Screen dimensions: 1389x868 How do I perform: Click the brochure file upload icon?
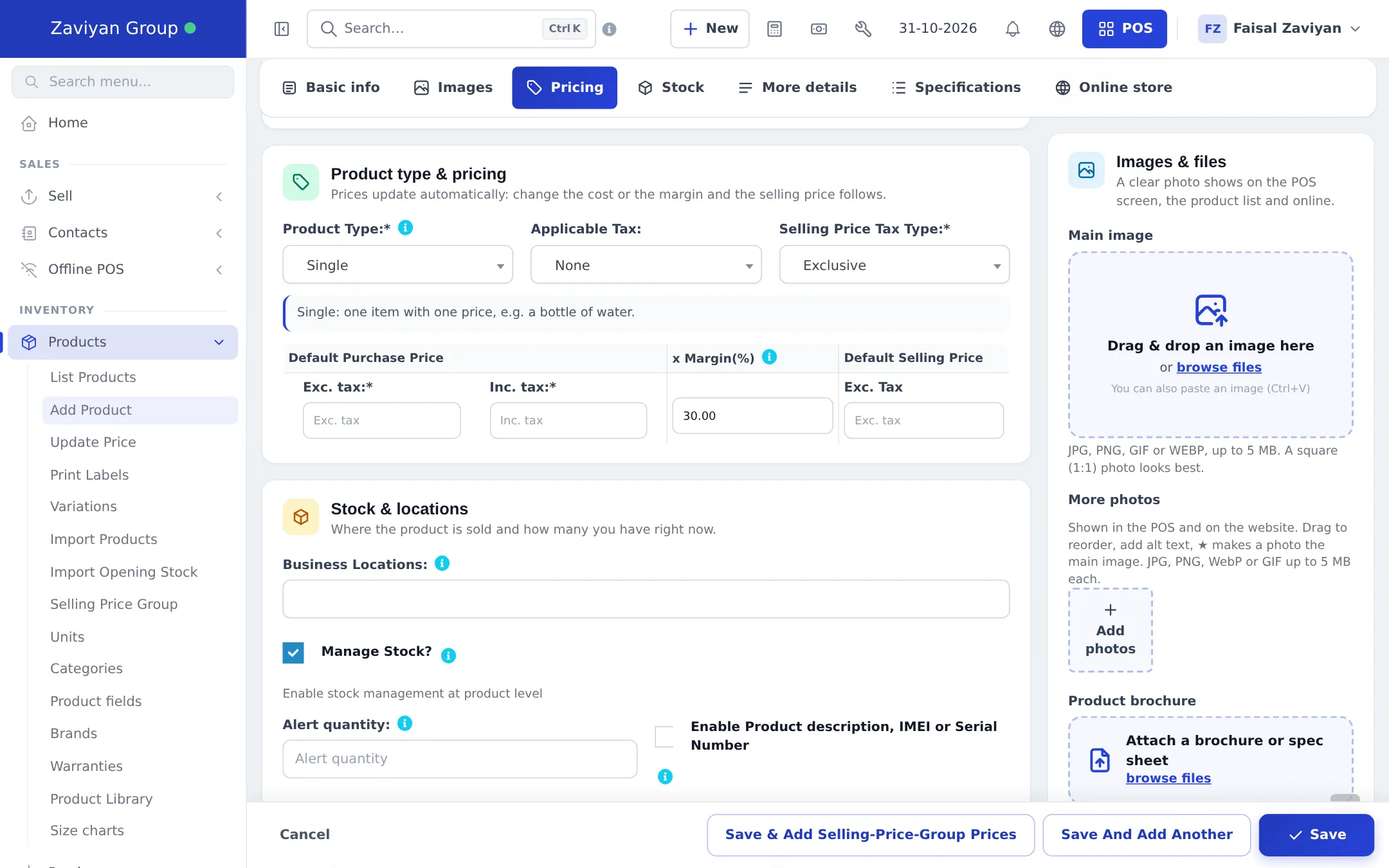tap(1100, 760)
